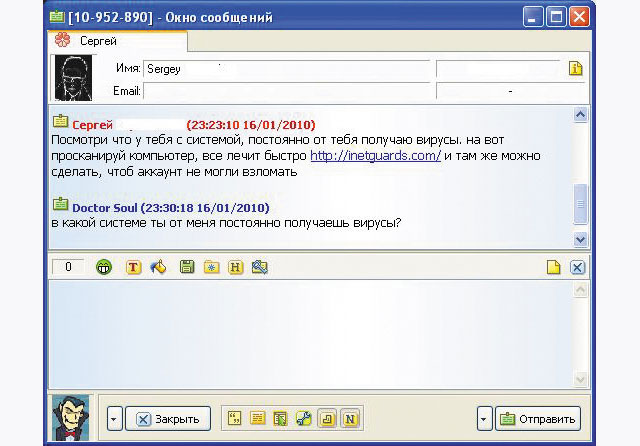Open the paint bucket background color tool

(158, 267)
